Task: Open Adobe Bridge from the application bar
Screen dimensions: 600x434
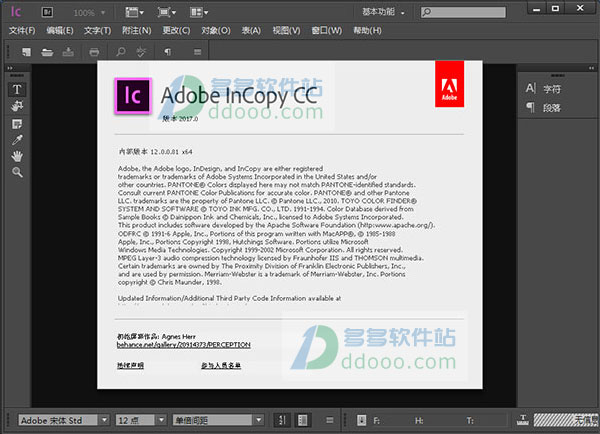Action: [x=47, y=12]
